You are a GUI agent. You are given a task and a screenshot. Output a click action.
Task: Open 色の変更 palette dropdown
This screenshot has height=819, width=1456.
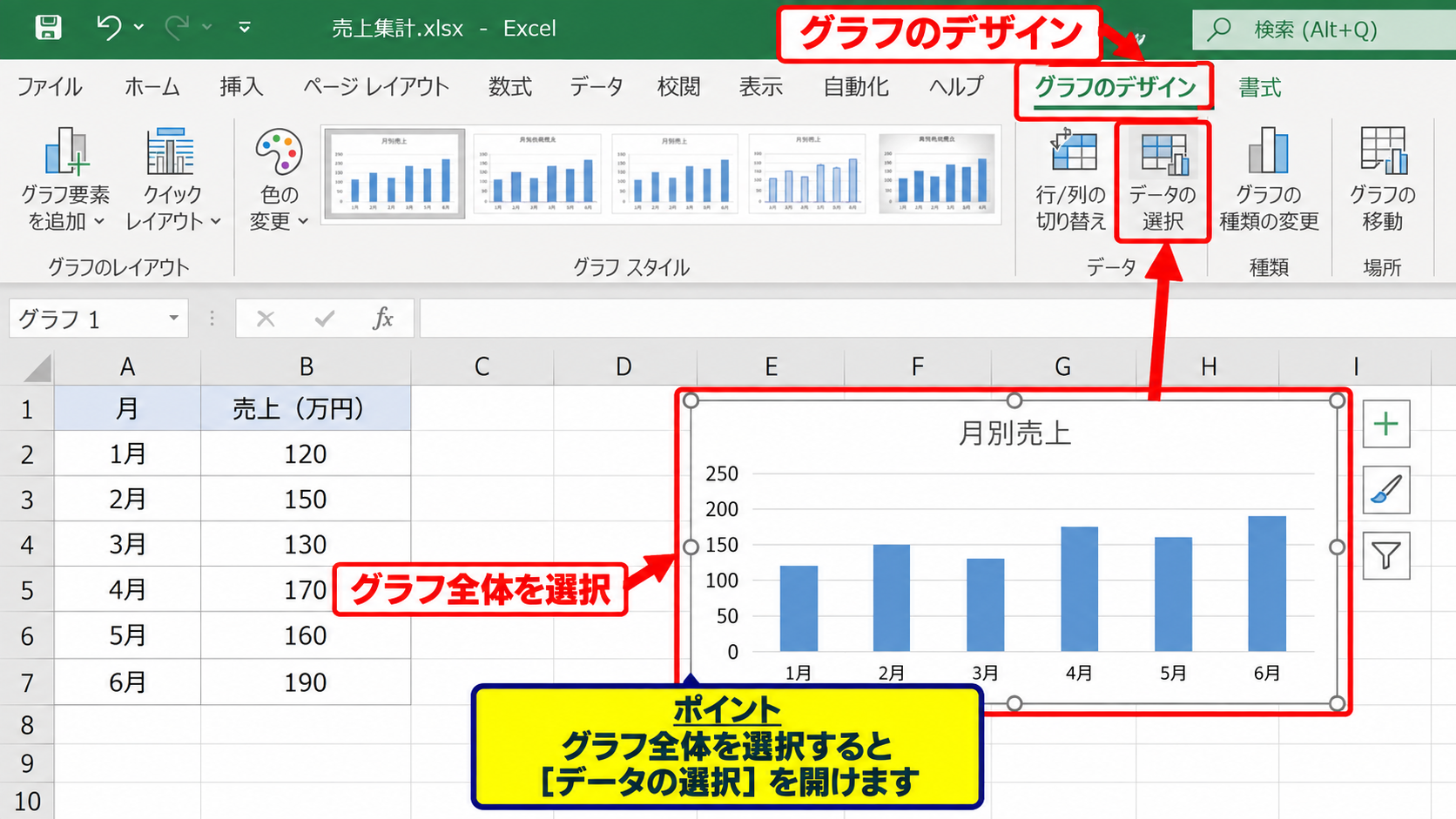click(279, 179)
